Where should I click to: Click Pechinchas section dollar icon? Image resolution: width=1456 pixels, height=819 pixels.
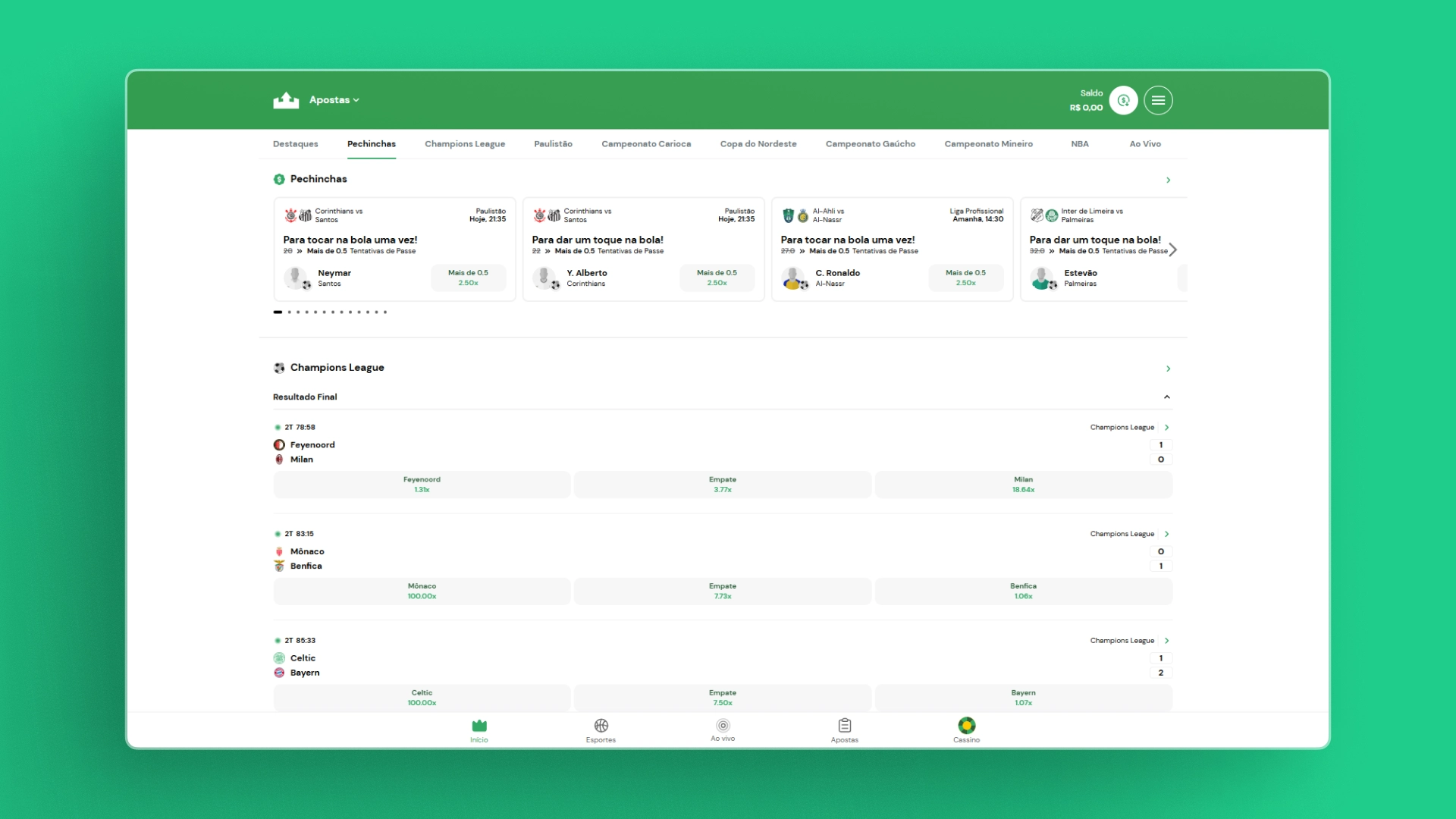(x=279, y=179)
